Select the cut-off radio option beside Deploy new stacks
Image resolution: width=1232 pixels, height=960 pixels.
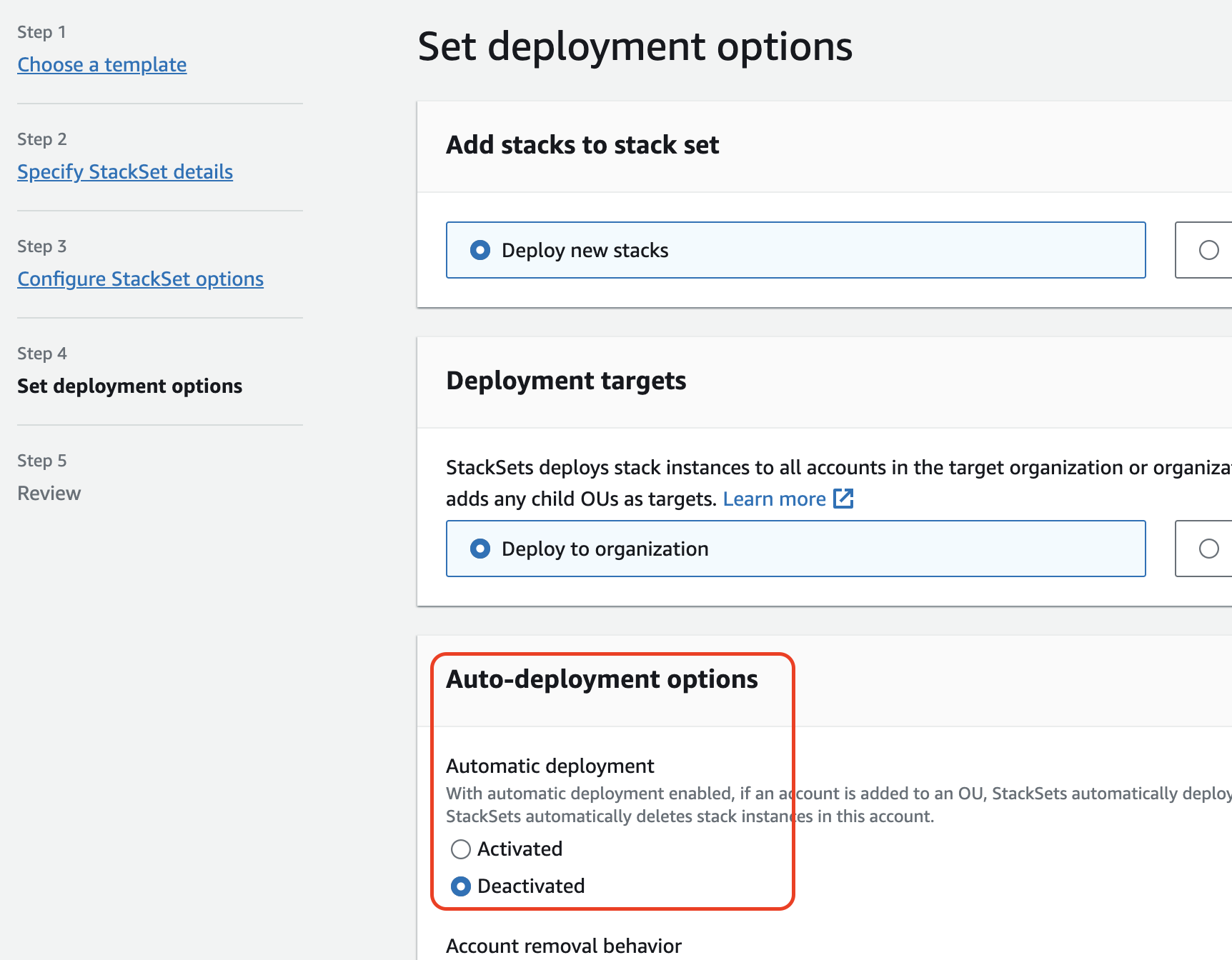click(x=1209, y=250)
